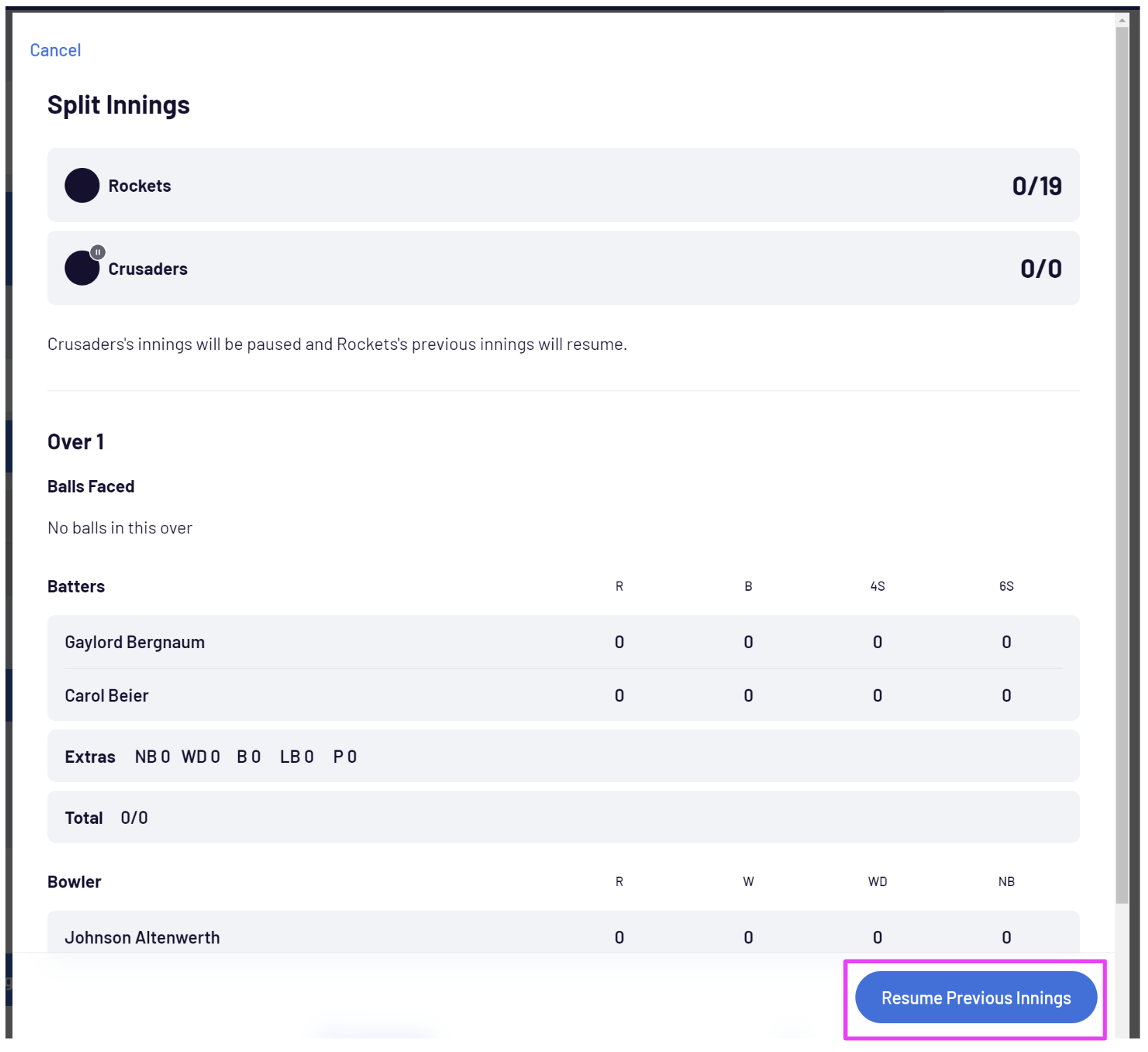Click the Split Innings heading

(x=118, y=105)
